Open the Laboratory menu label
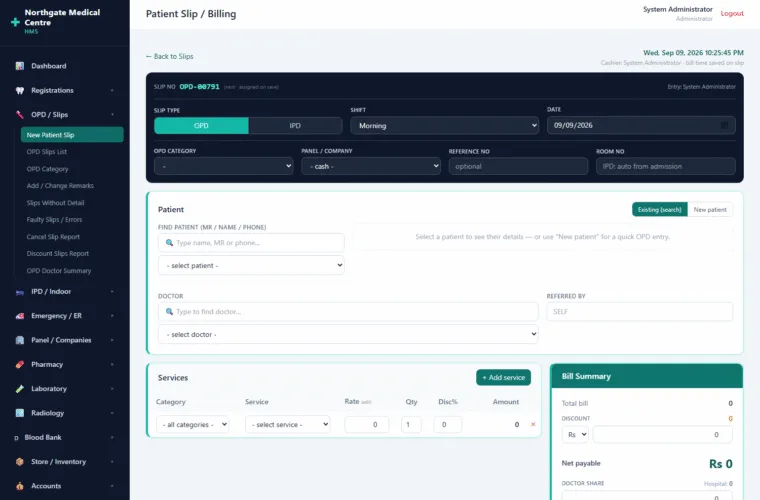Image resolution: width=760 pixels, height=500 pixels. click(49, 389)
